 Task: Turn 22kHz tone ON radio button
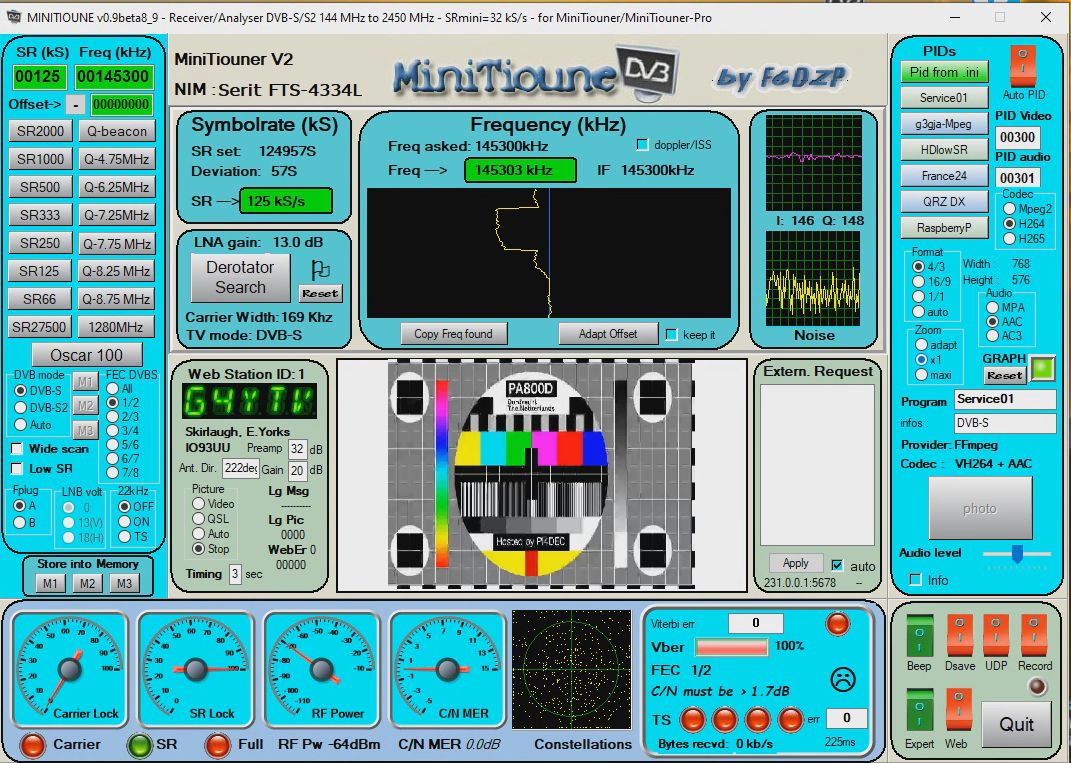[124, 522]
